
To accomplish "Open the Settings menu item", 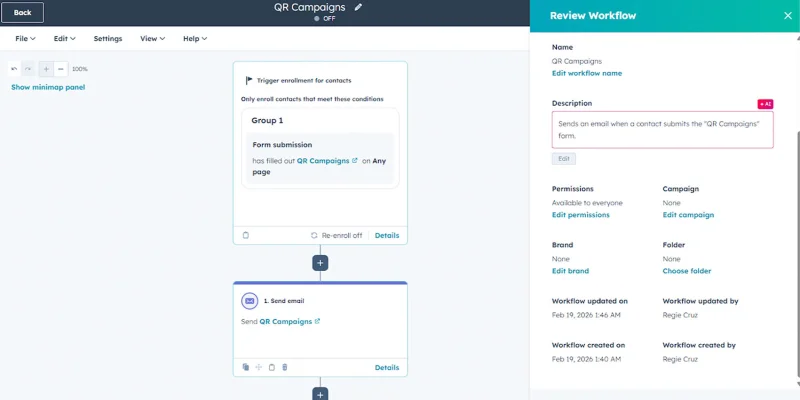I will (x=108, y=39).
